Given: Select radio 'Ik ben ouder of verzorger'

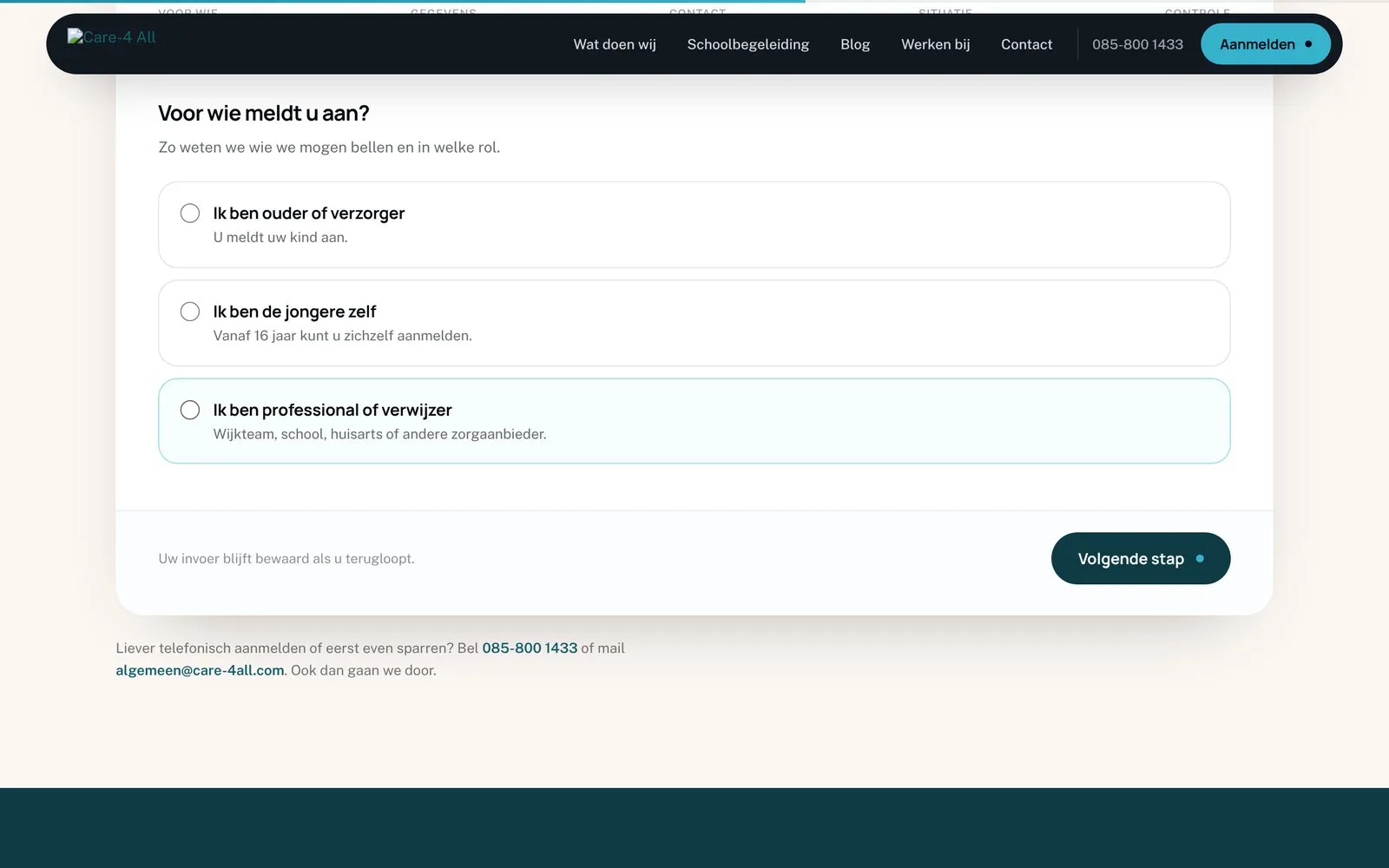Looking at the screenshot, I should point(190,214).
